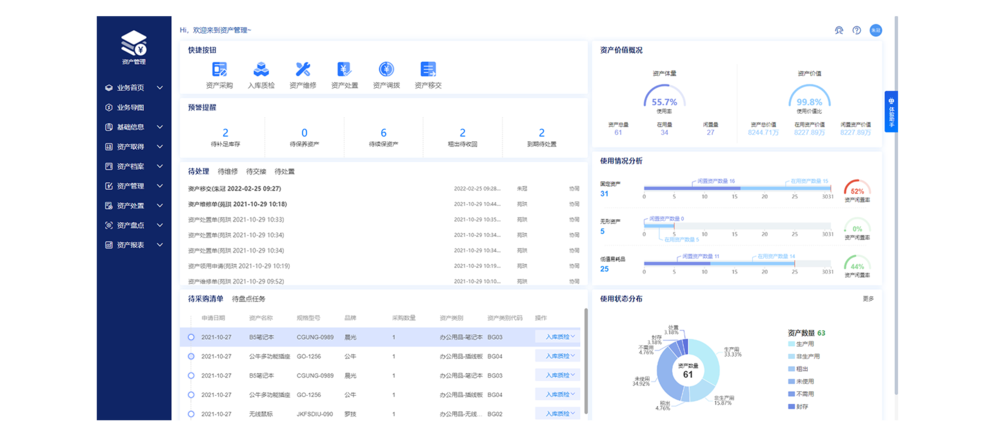Click the 资产盘点 scan icon in sidebar
The image size is (1000, 439).
pyautogui.click(x=109, y=225)
